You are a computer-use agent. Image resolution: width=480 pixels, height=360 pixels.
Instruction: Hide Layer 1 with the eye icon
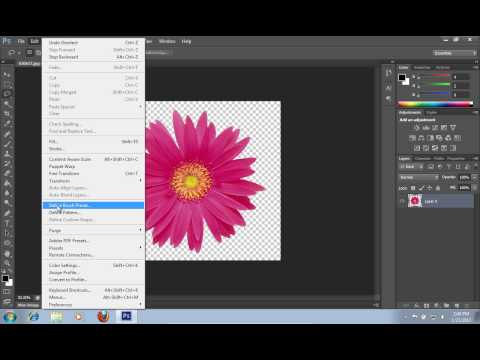tap(402, 201)
